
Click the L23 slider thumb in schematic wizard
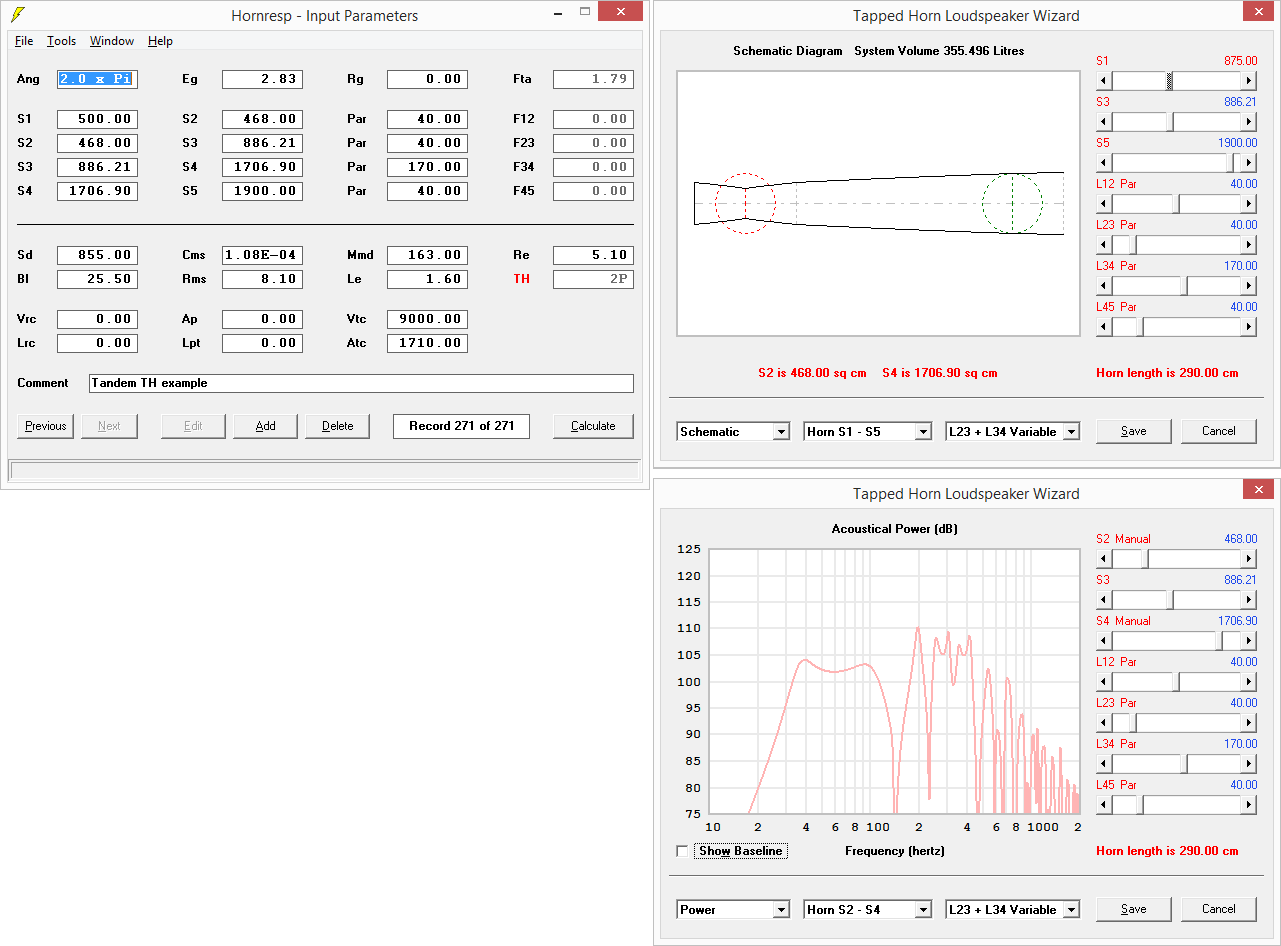[1134, 245]
